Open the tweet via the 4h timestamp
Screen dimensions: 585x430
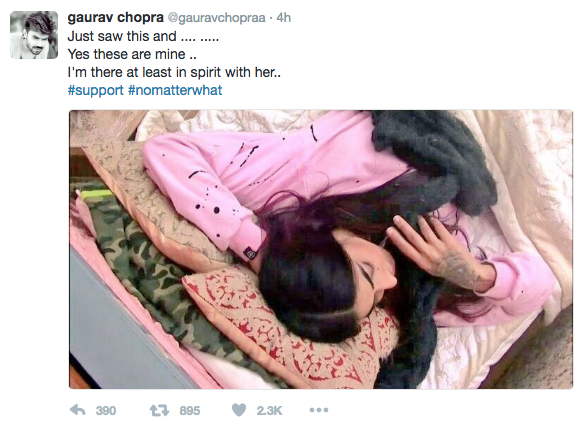point(284,18)
